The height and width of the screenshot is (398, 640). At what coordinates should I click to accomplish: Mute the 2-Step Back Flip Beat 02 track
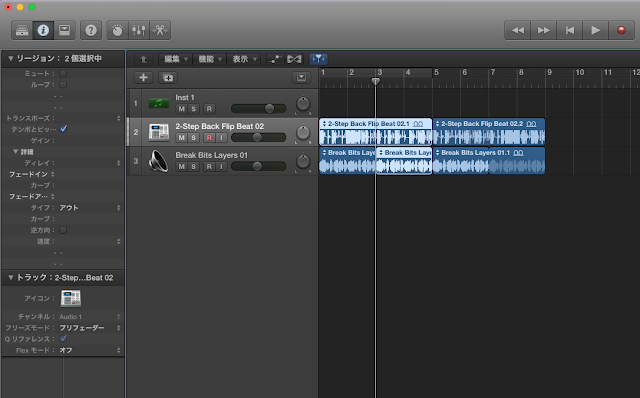(x=181, y=138)
